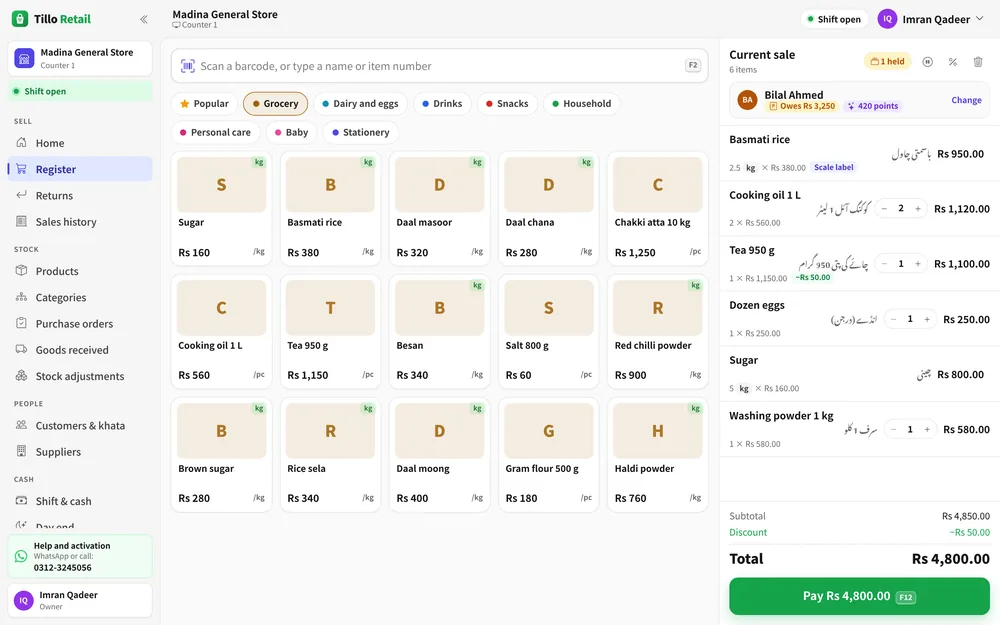Screen dimensions: 1000x625
Task: Click the barcode or item name search field
Action: (x=439, y=66)
